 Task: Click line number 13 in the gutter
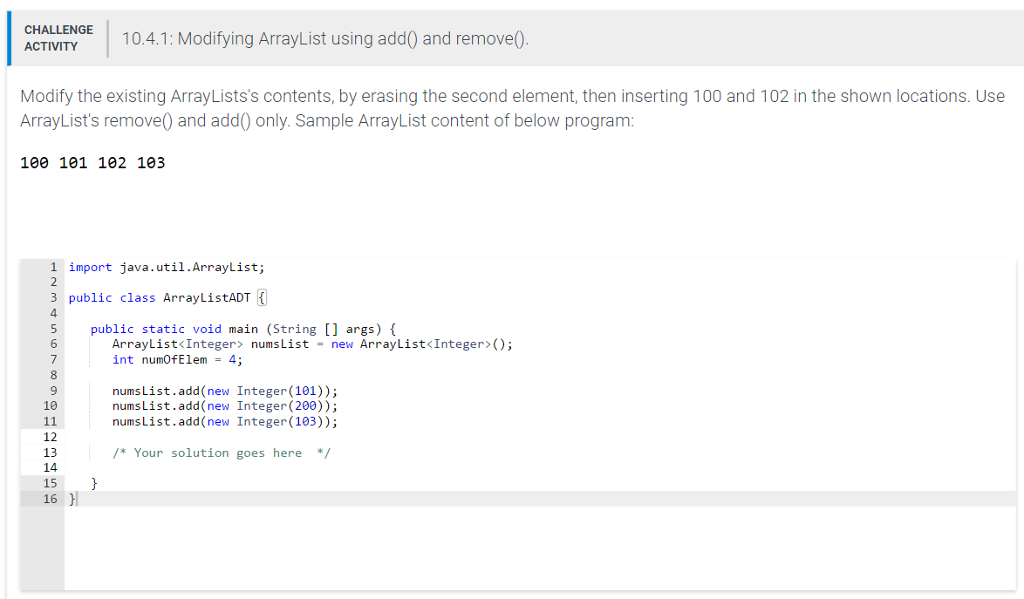coord(49,452)
